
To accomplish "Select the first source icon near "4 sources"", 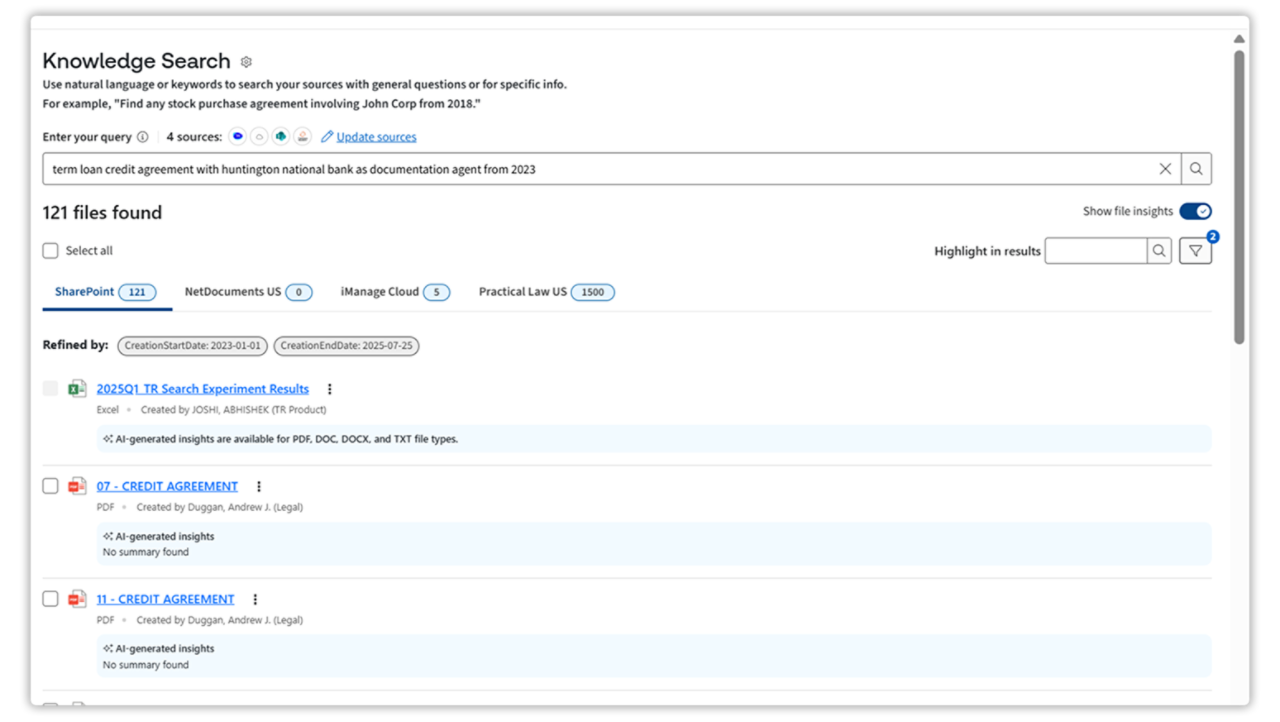I will click(237, 136).
